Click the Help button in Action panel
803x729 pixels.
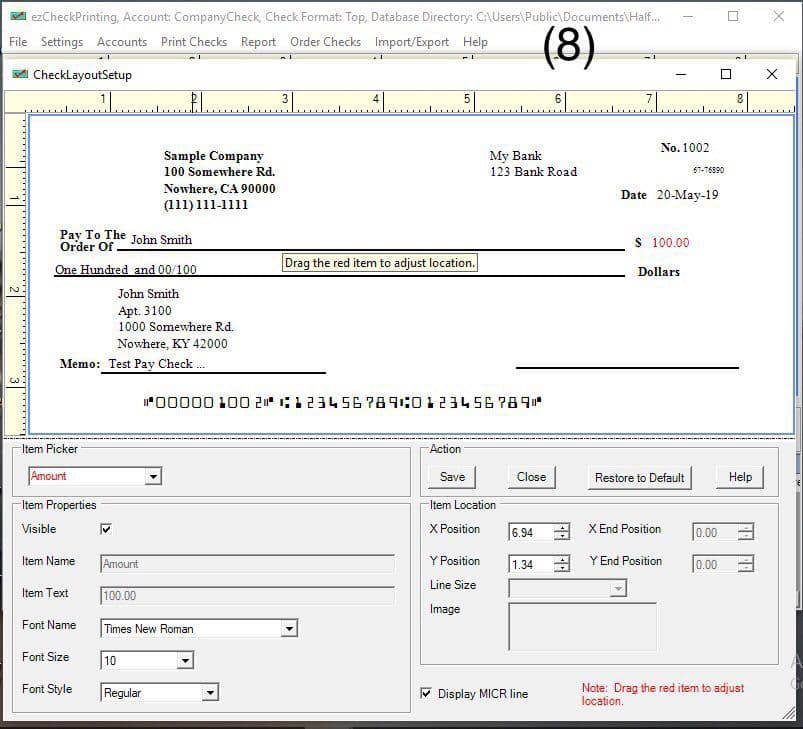click(740, 478)
